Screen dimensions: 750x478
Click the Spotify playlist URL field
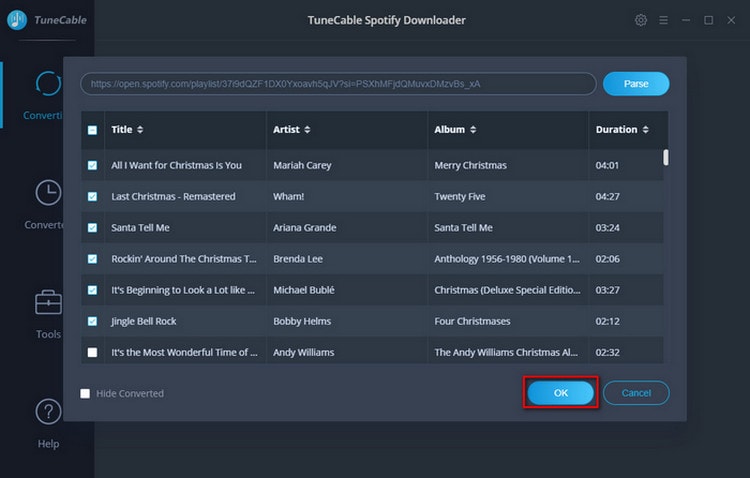(x=338, y=84)
